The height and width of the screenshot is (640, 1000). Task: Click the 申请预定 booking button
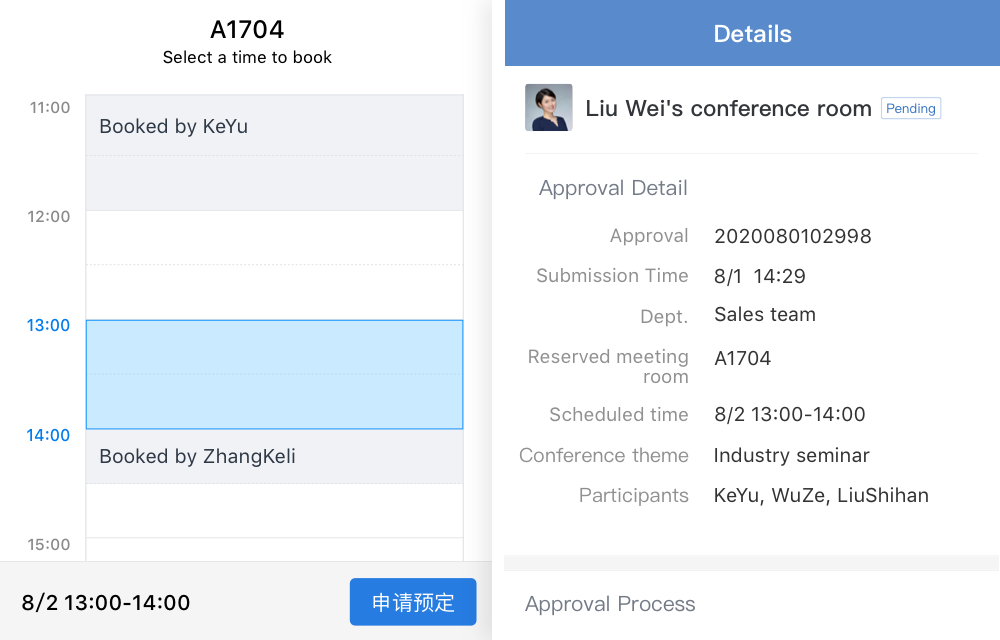click(413, 602)
